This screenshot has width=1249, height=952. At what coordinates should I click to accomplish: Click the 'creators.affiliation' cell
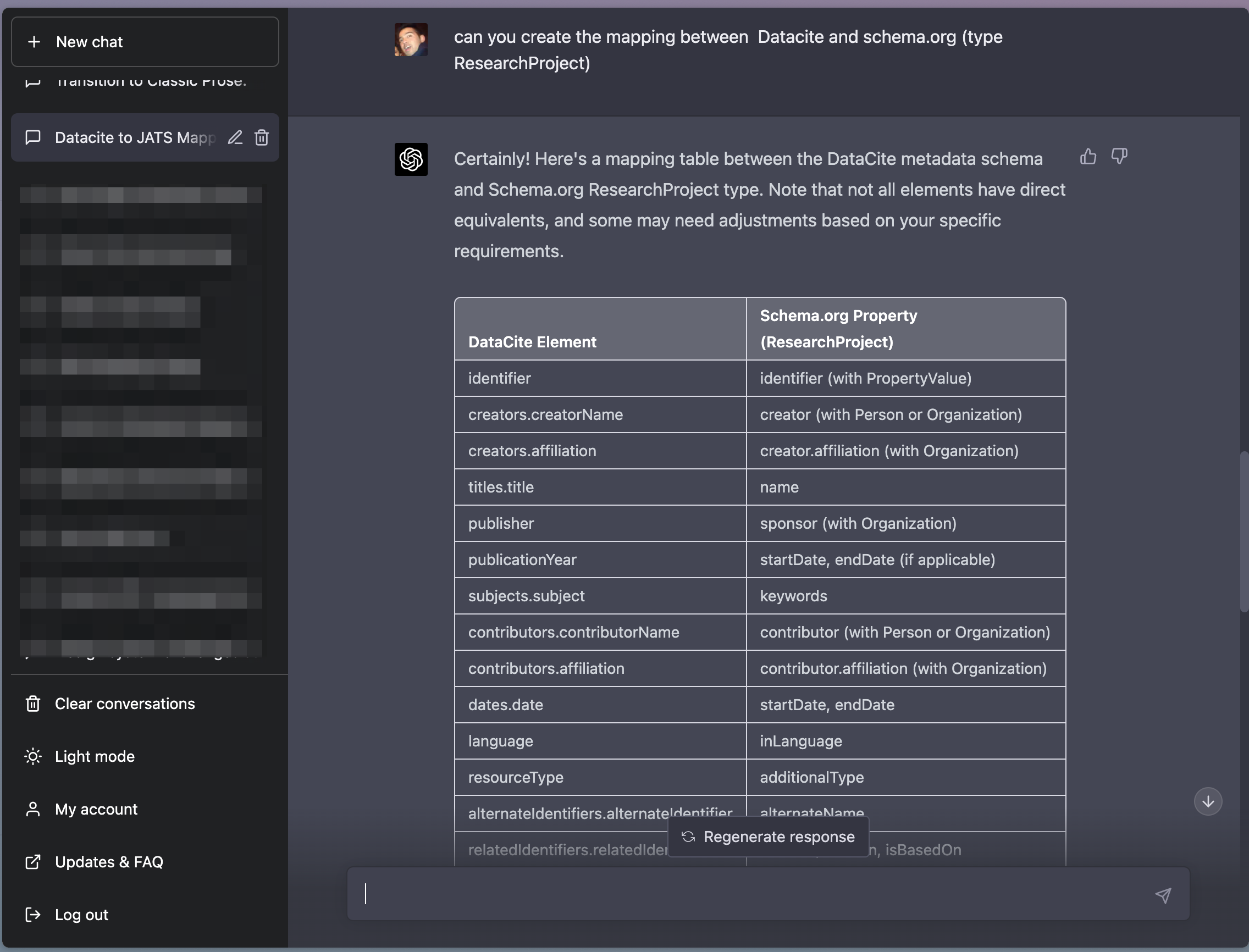point(600,451)
